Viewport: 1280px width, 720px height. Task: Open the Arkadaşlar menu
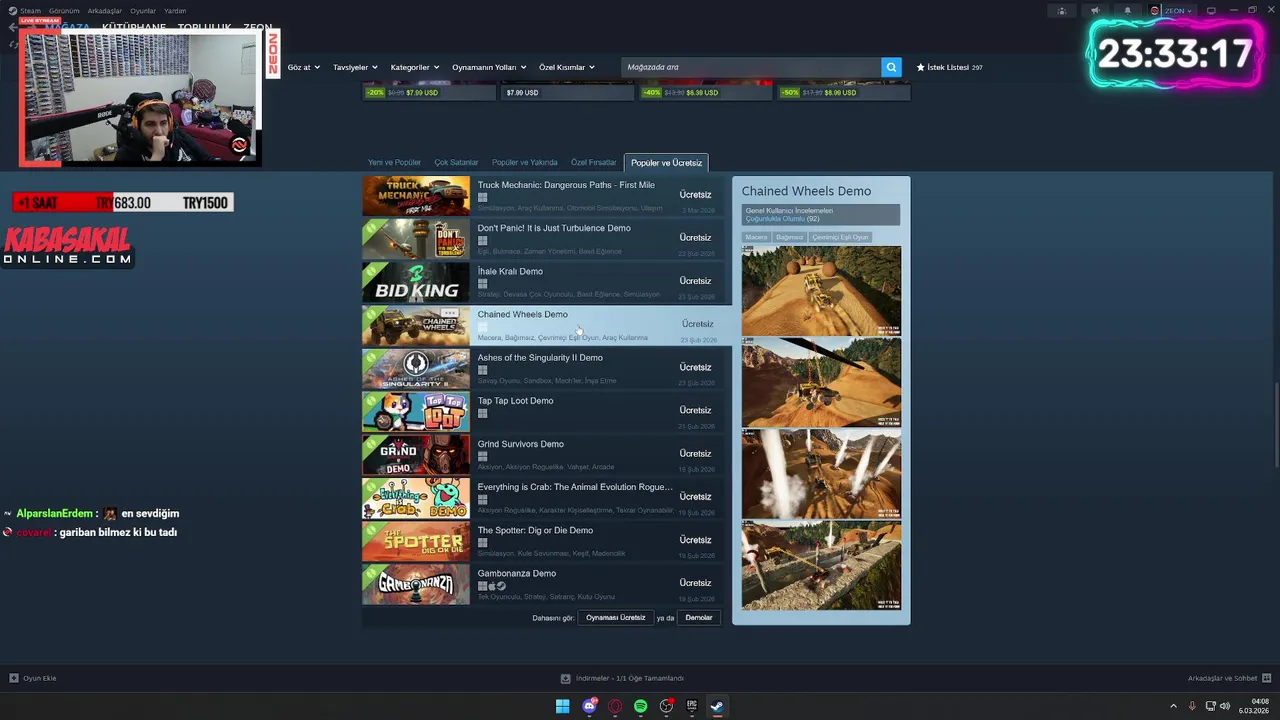[x=105, y=11]
